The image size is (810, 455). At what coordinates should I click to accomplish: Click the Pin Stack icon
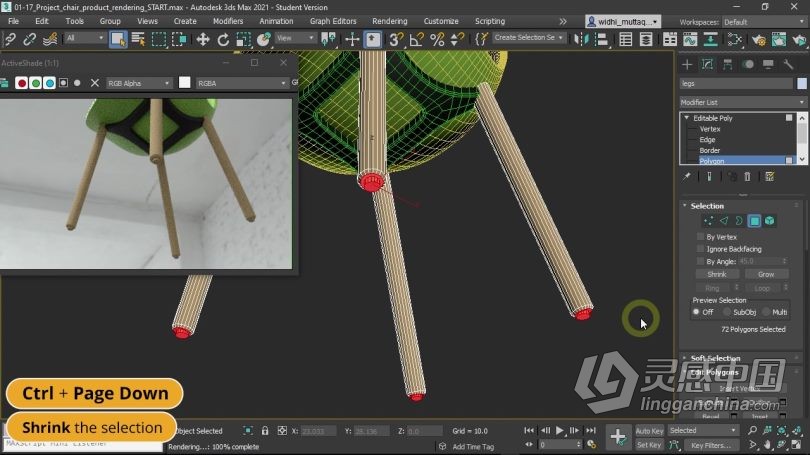point(687,177)
